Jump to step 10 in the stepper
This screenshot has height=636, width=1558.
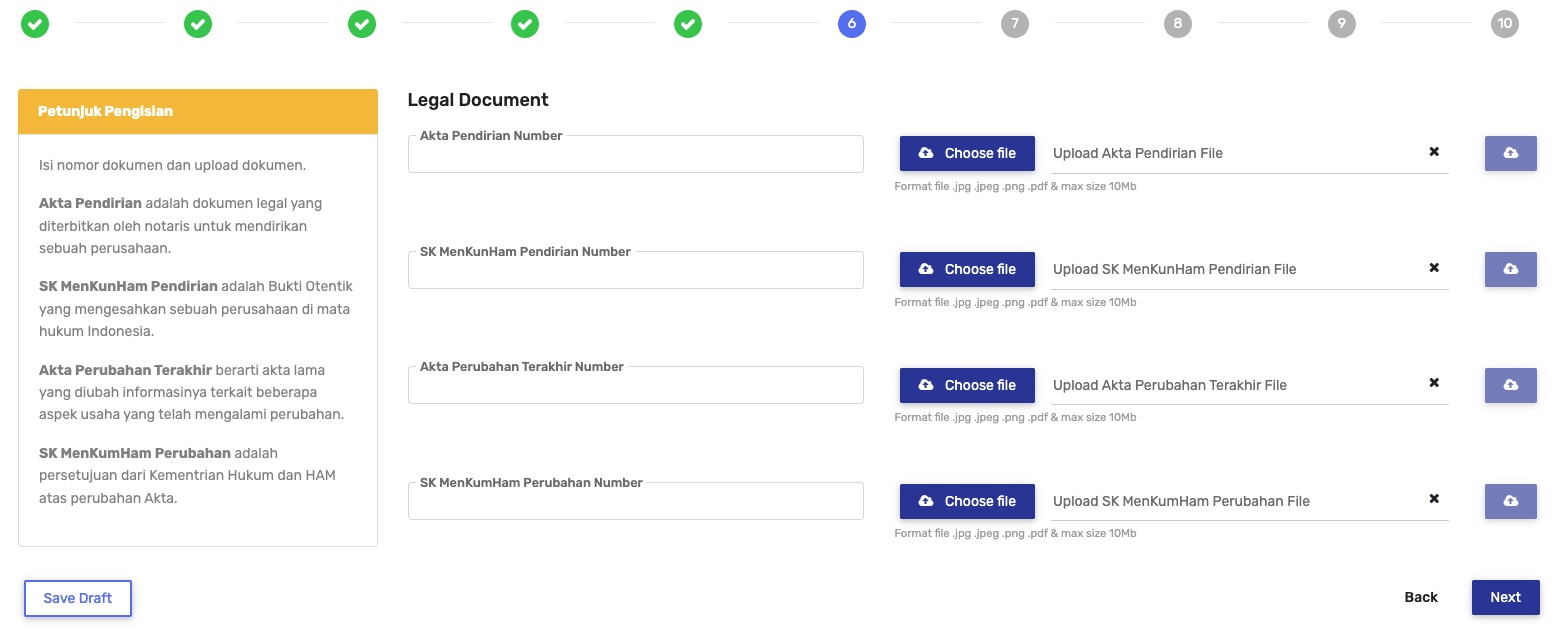click(1504, 24)
